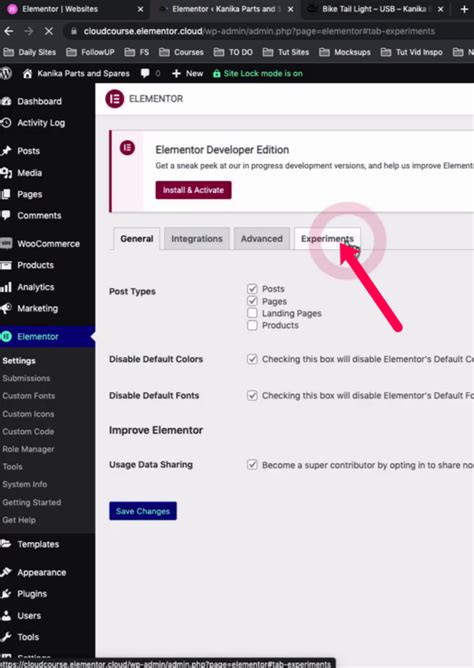The width and height of the screenshot is (474, 668).
Task: Open the Daily Sites bookmark folder
Action: tap(30, 52)
